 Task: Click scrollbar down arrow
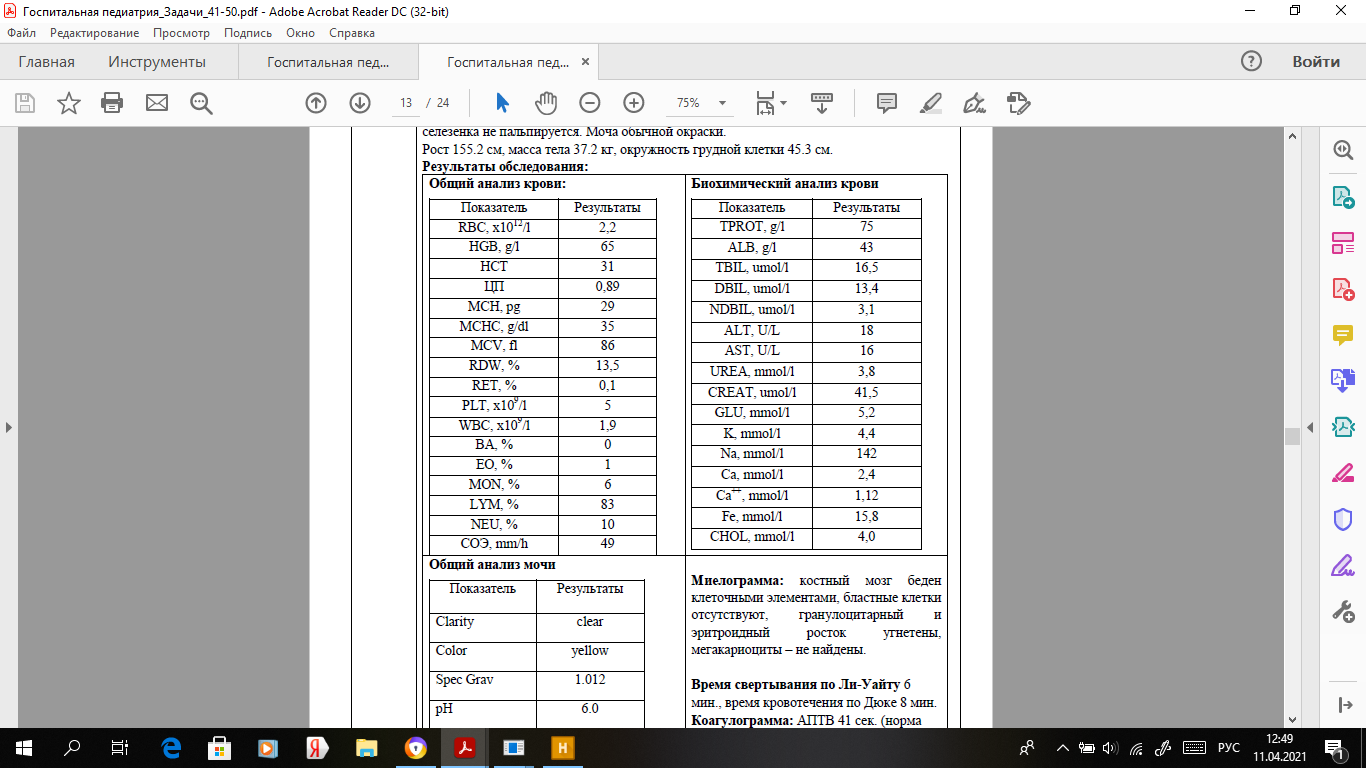pyautogui.click(x=1292, y=720)
